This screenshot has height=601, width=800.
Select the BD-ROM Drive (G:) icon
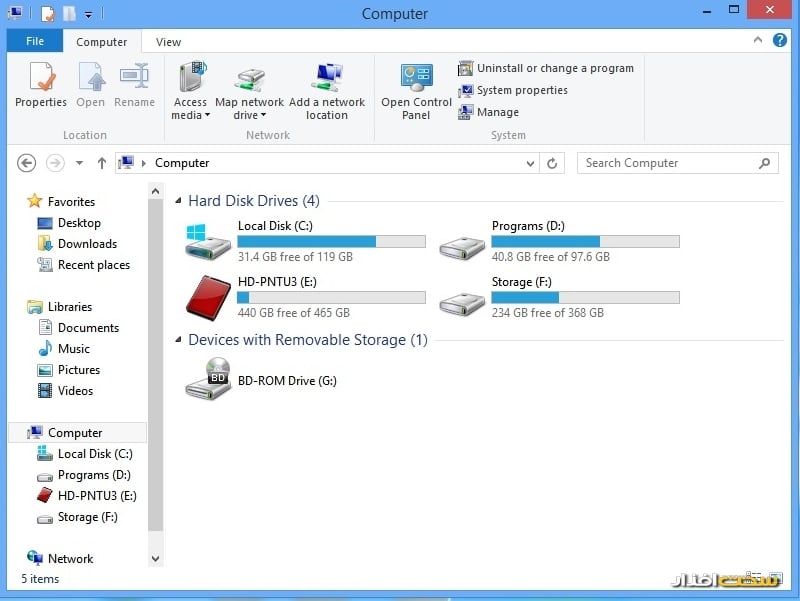point(208,380)
